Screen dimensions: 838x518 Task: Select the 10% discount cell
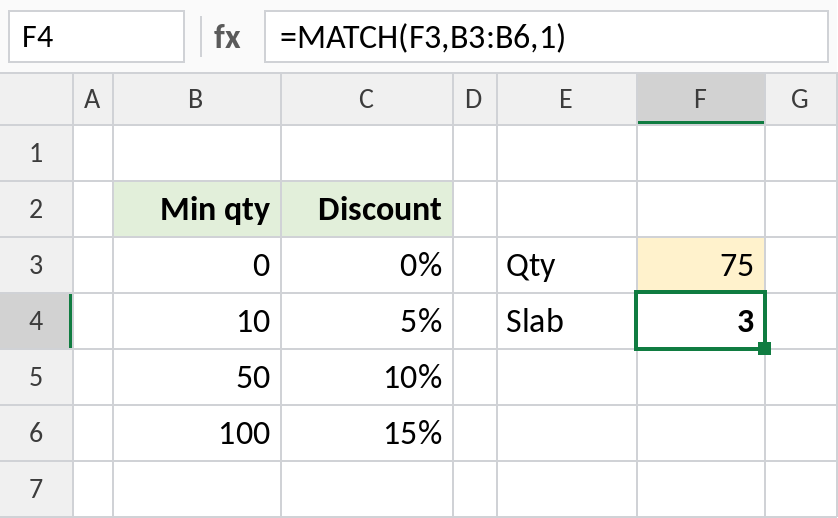point(367,377)
